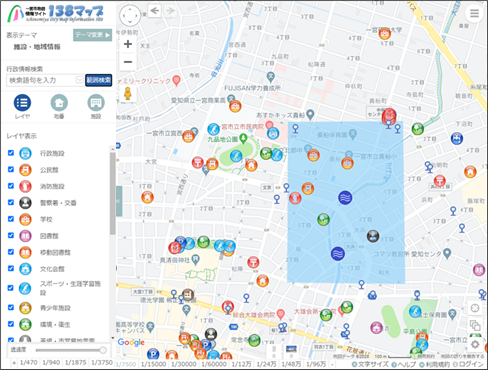Uncheck the 消防施設 layer checkbox
This screenshot has height=370, width=488.
(11, 186)
